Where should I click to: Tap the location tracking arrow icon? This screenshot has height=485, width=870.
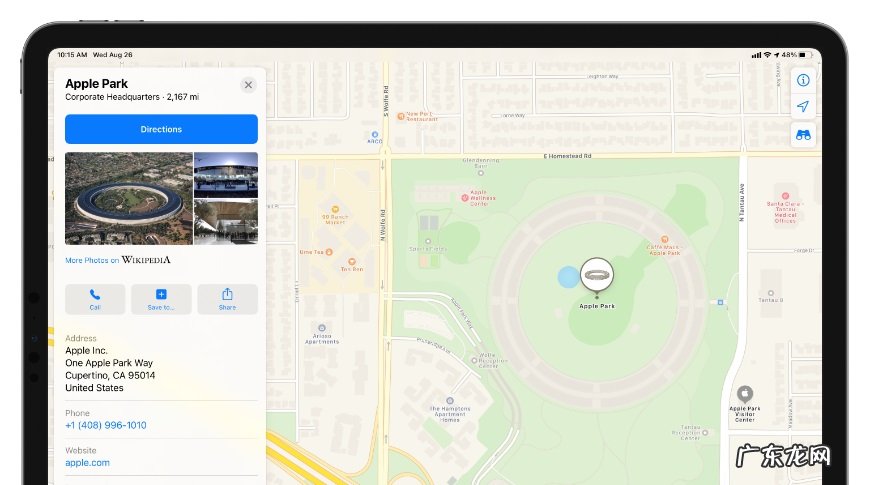coord(803,107)
